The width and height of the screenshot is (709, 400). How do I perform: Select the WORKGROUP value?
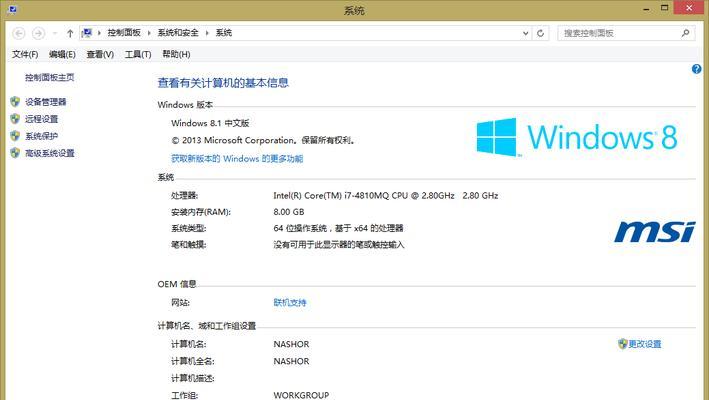coord(301,395)
